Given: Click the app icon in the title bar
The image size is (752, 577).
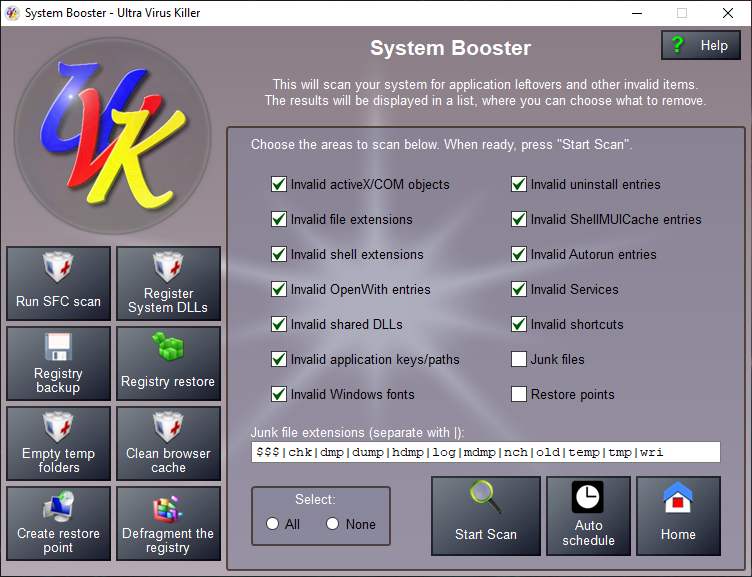Looking at the screenshot, I should (12, 13).
